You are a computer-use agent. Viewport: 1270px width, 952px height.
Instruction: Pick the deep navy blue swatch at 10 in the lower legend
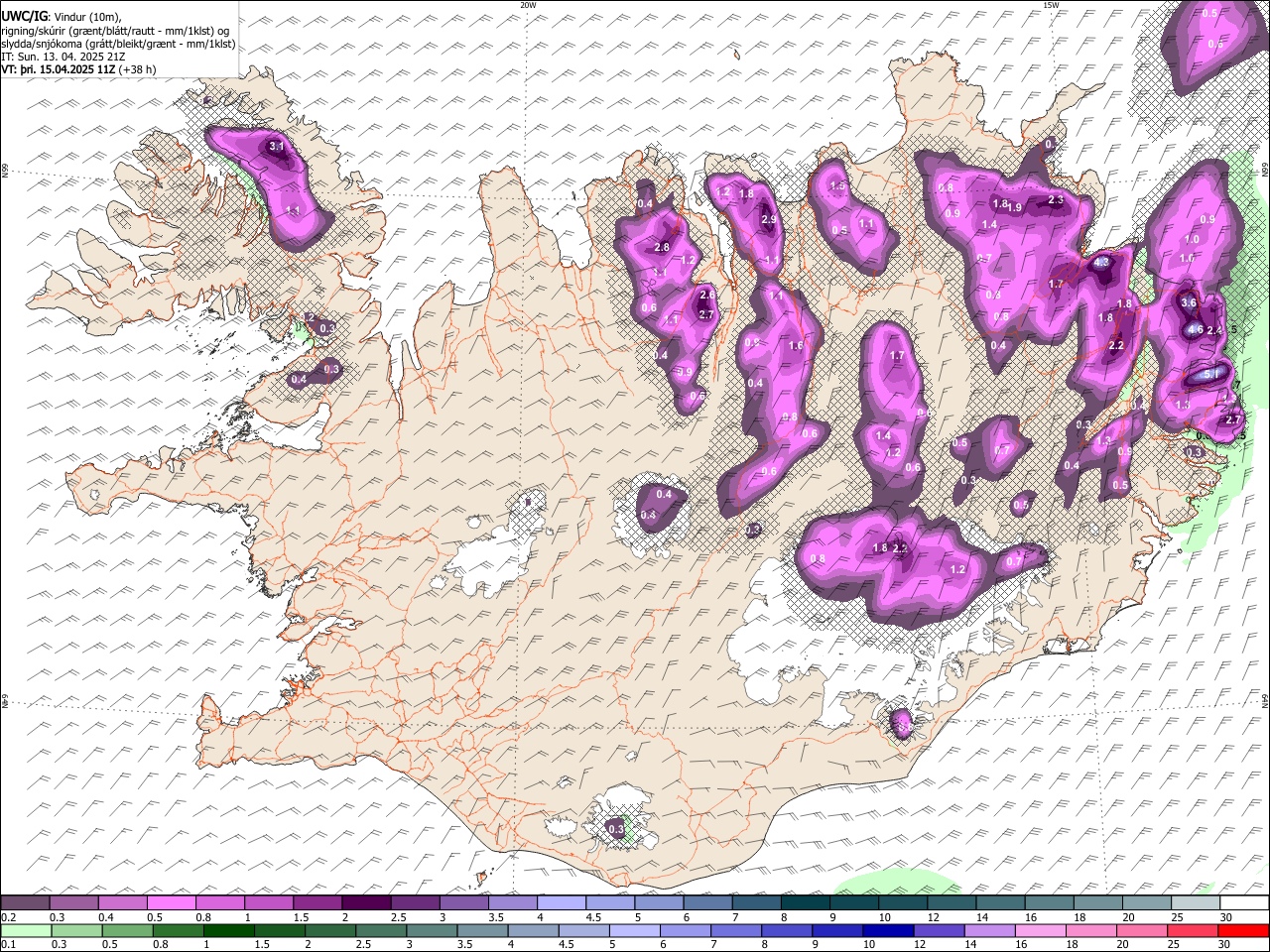click(888, 930)
